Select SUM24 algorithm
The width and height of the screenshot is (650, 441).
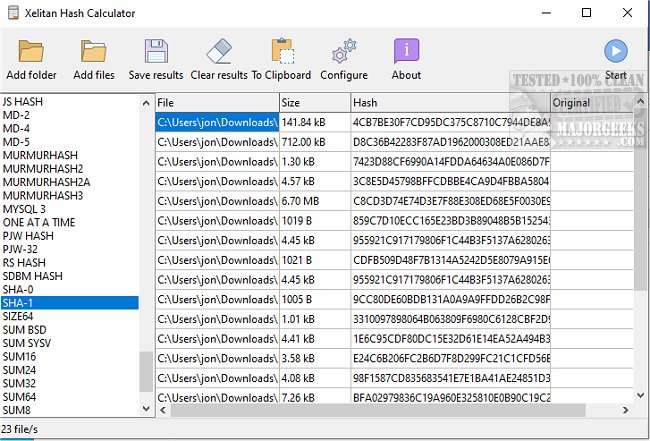coord(19,370)
